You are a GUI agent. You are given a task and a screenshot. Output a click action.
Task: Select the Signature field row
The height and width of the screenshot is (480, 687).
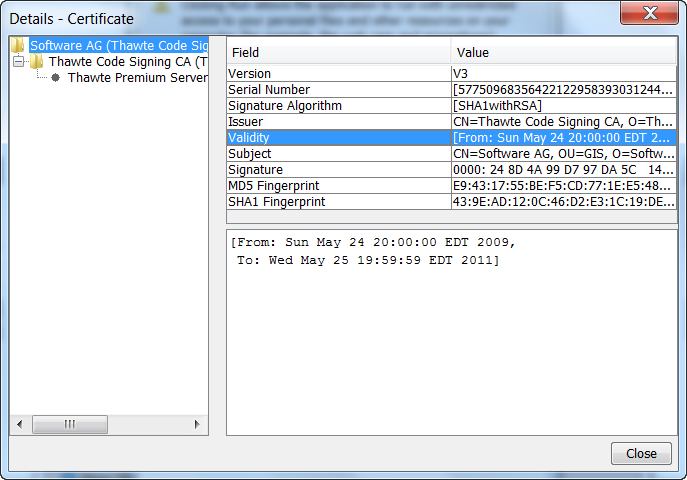click(x=452, y=169)
